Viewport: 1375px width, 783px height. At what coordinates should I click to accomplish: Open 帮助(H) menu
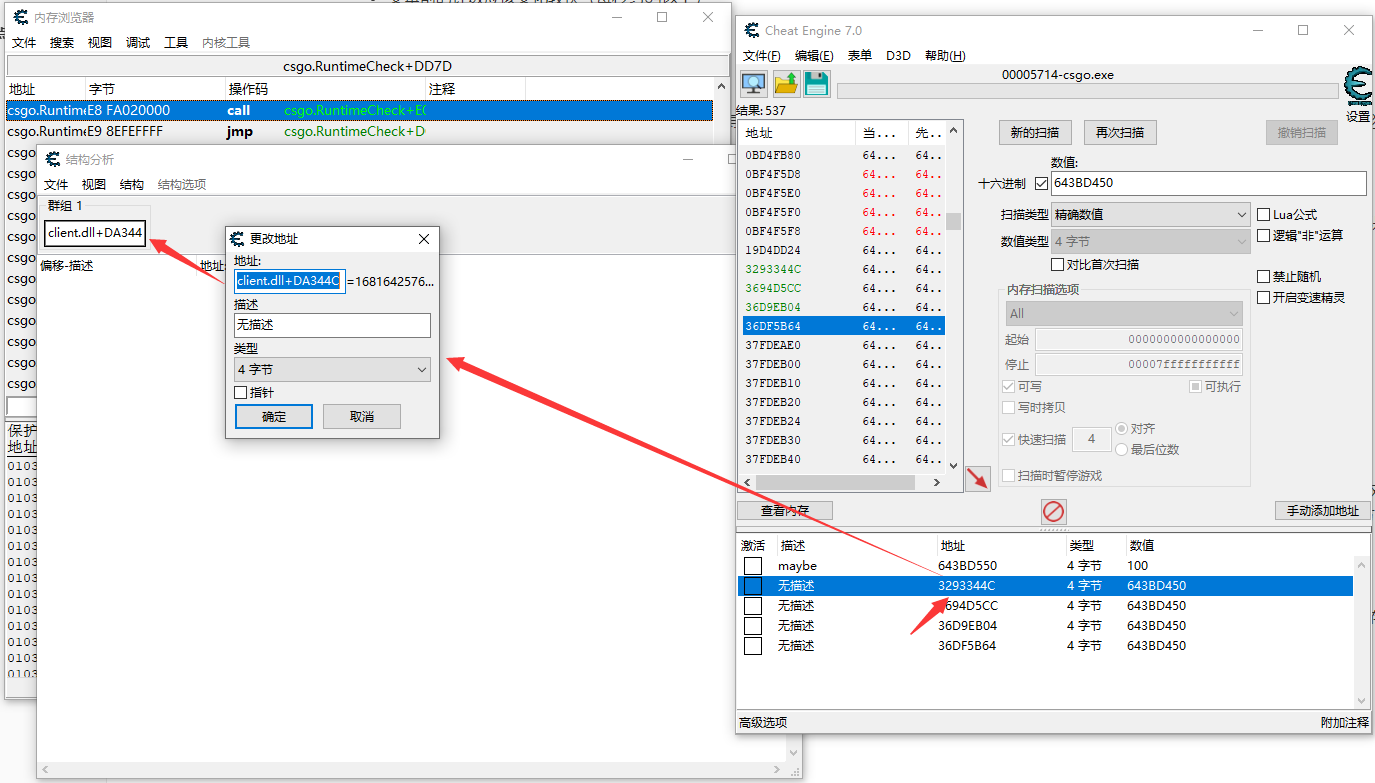tap(945, 56)
